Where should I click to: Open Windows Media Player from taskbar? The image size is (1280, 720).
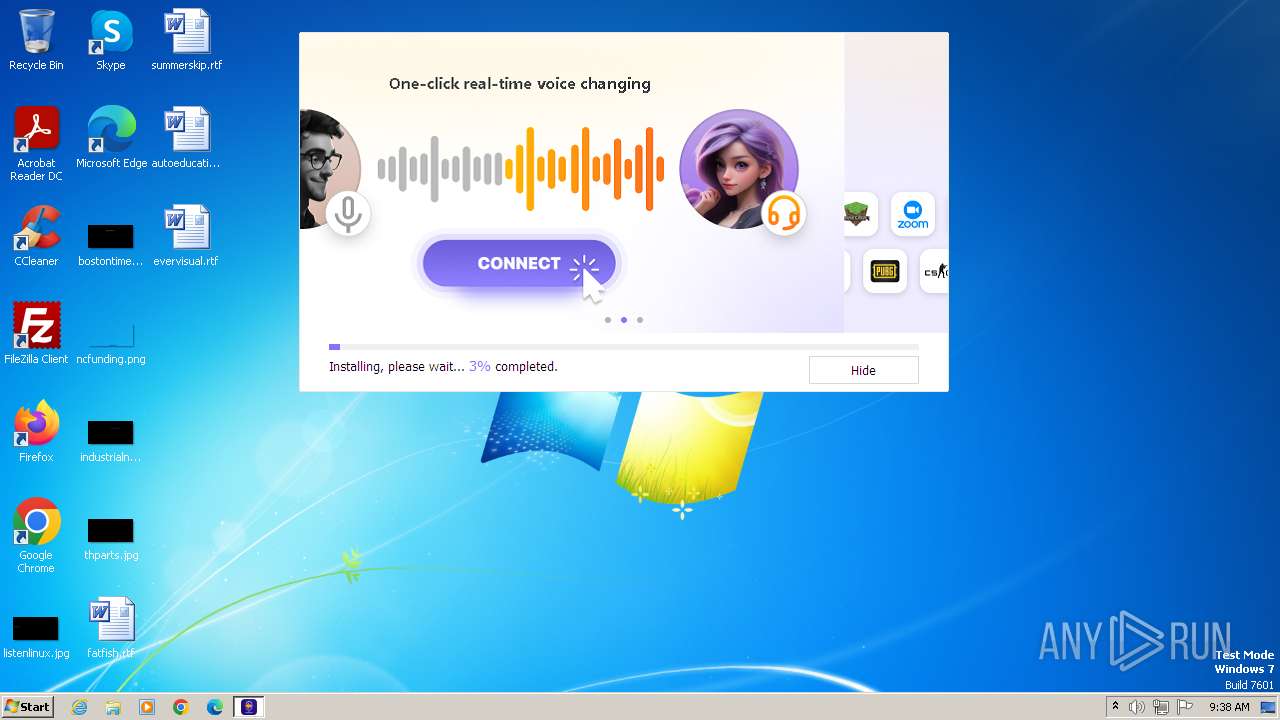point(147,707)
